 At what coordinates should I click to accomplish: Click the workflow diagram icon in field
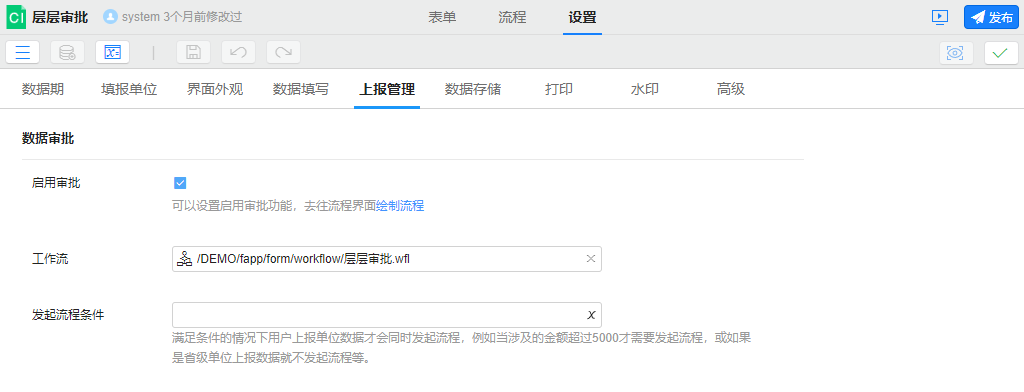coord(184,259)
